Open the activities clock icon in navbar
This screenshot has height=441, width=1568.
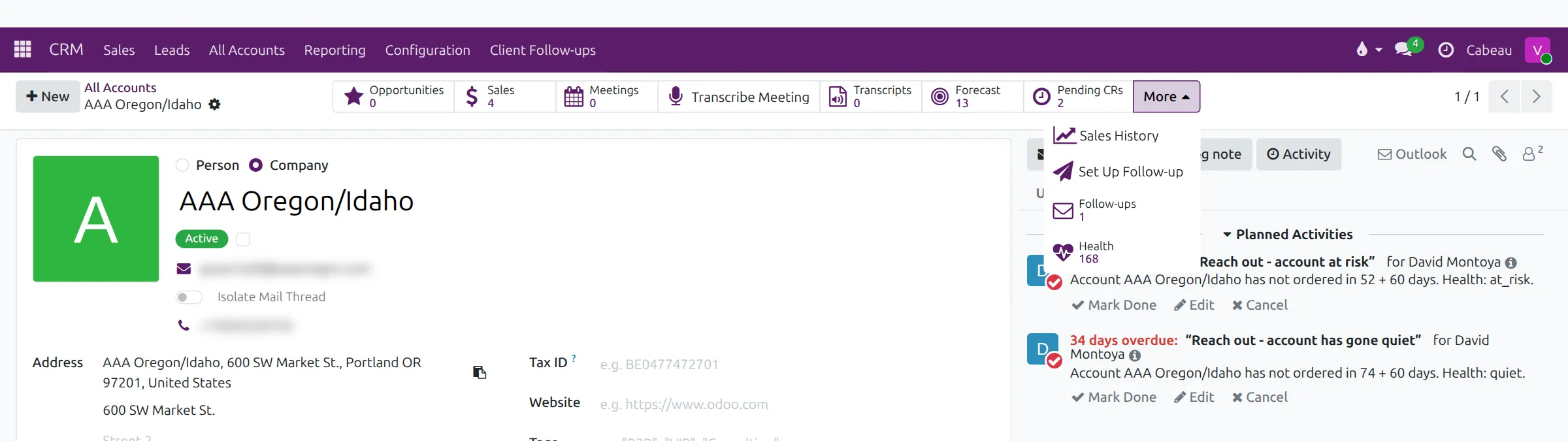tap(1446, 50)
